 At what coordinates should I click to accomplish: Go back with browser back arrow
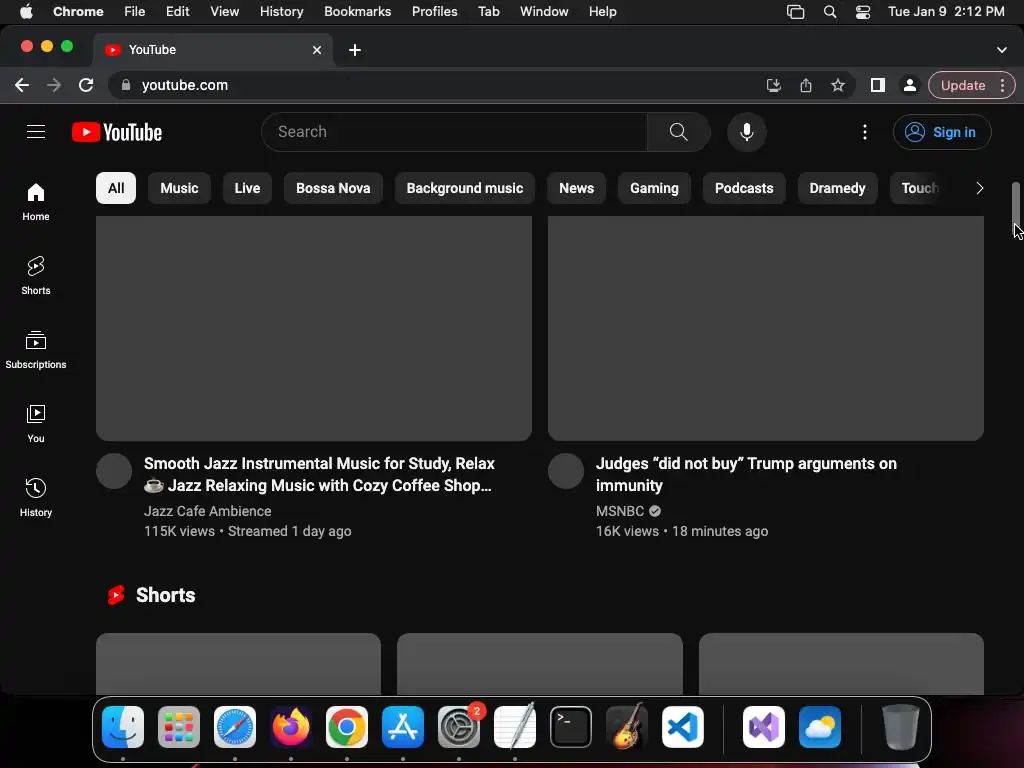[x=22, y=85]
